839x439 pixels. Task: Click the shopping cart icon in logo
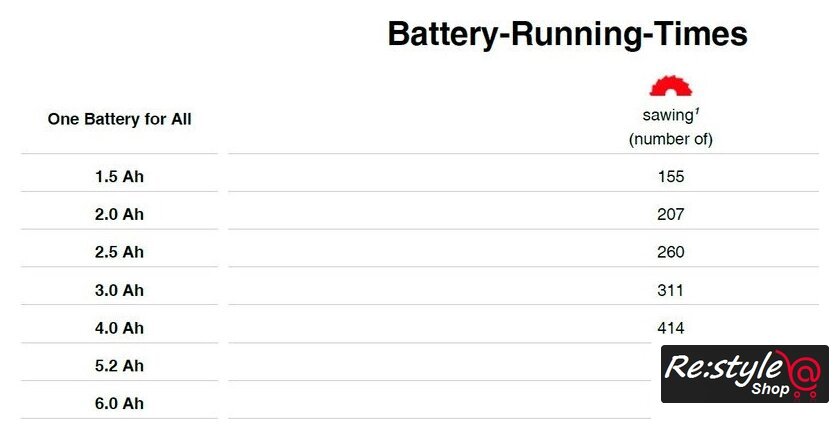(x=803, y=392)
